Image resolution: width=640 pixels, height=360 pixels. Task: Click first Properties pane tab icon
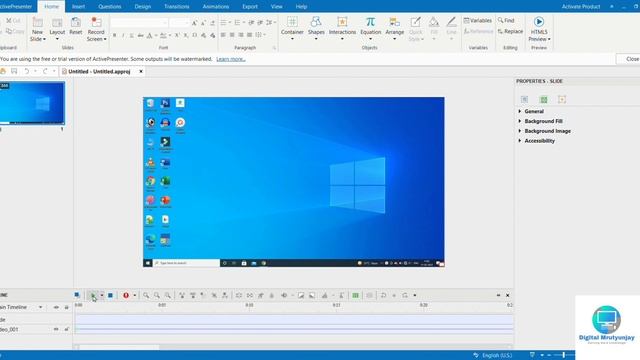(524, 99)
